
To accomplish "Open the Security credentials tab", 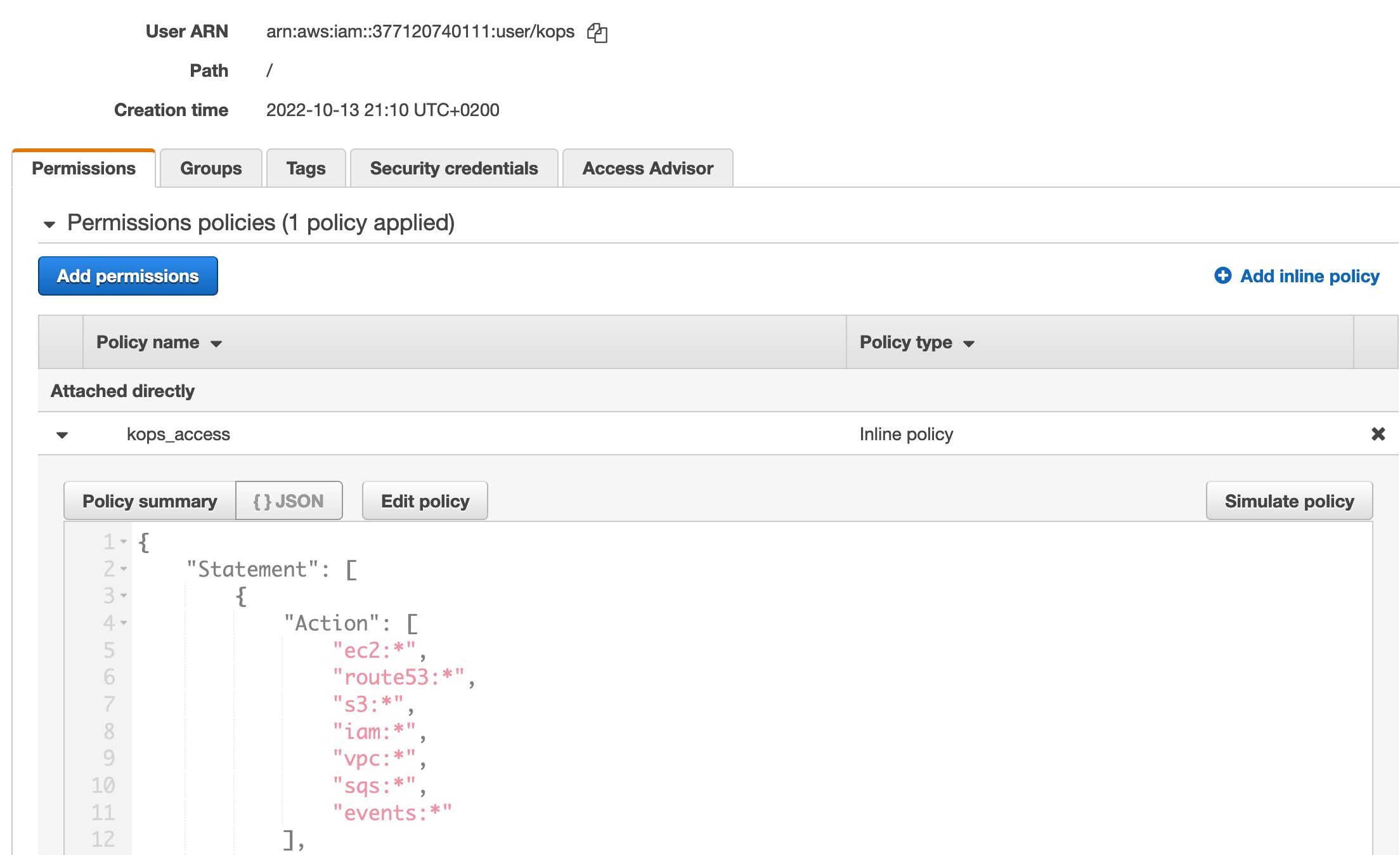I will [454, 168].
